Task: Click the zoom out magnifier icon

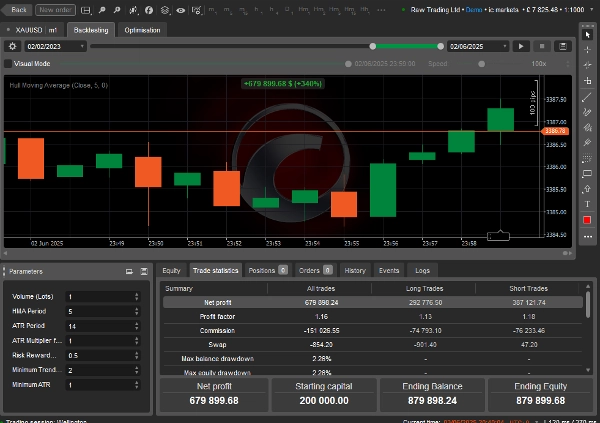Action: coord(117,10)
